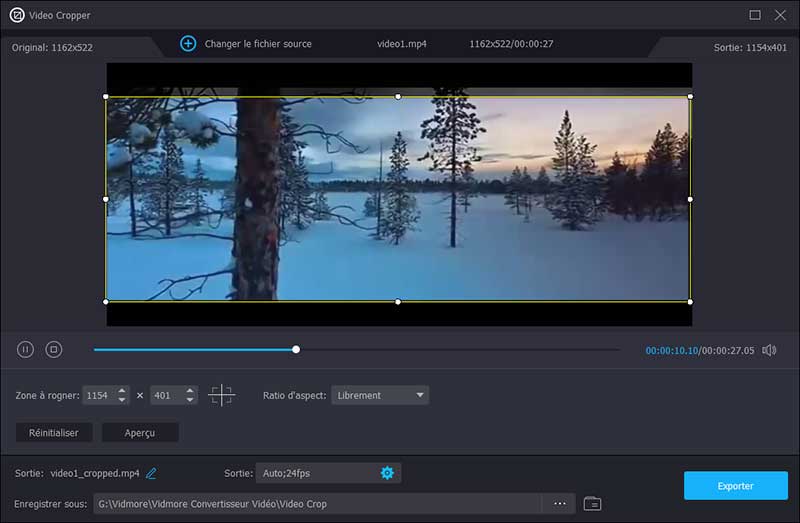Screen dimensions: 800x523
Task: Click the save path text field
Action: (x=318, y=503)
